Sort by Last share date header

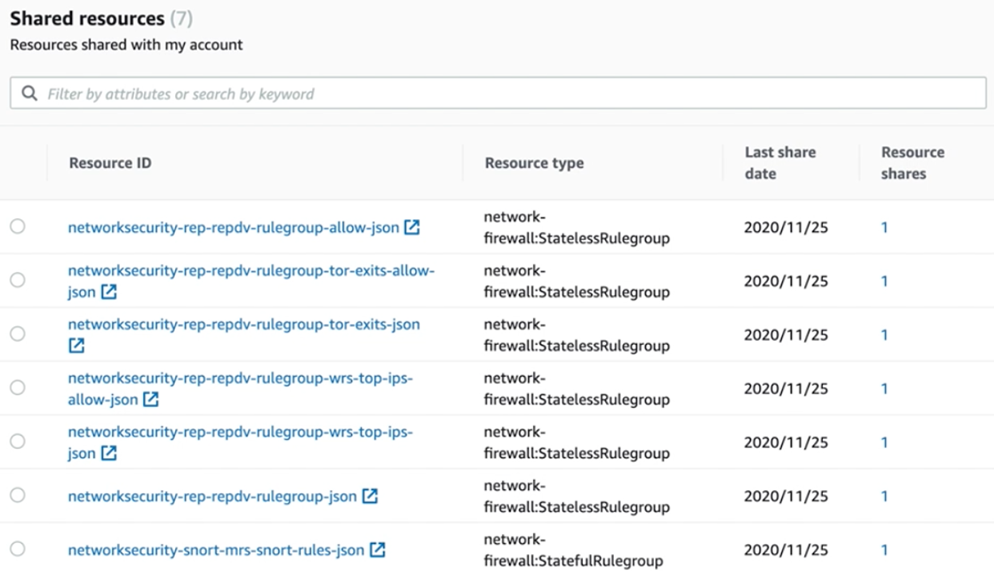780,163
